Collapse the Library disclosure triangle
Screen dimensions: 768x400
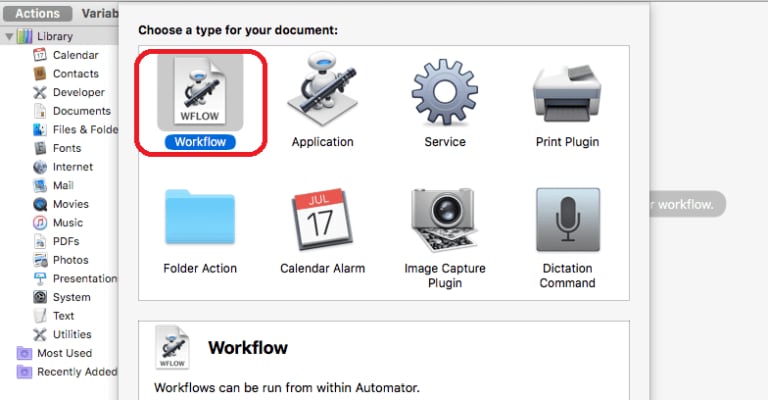[x=9, y=37]
